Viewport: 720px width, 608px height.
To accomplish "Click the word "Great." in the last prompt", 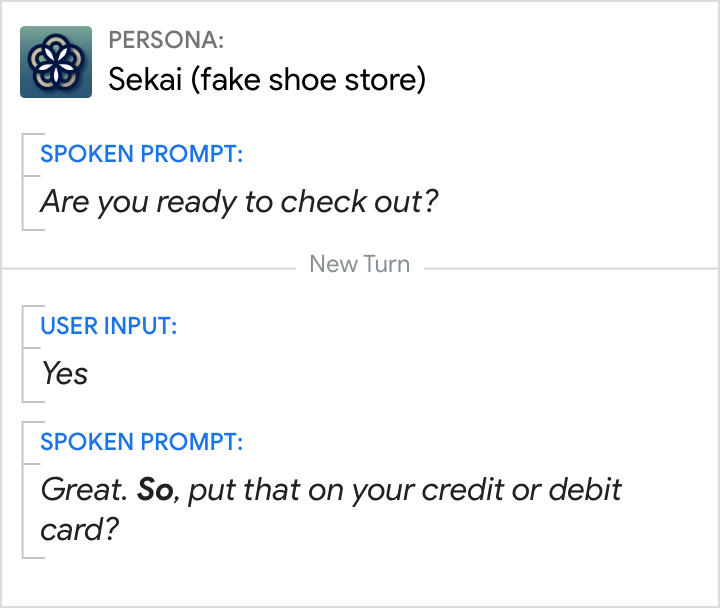I will (83, 490).
